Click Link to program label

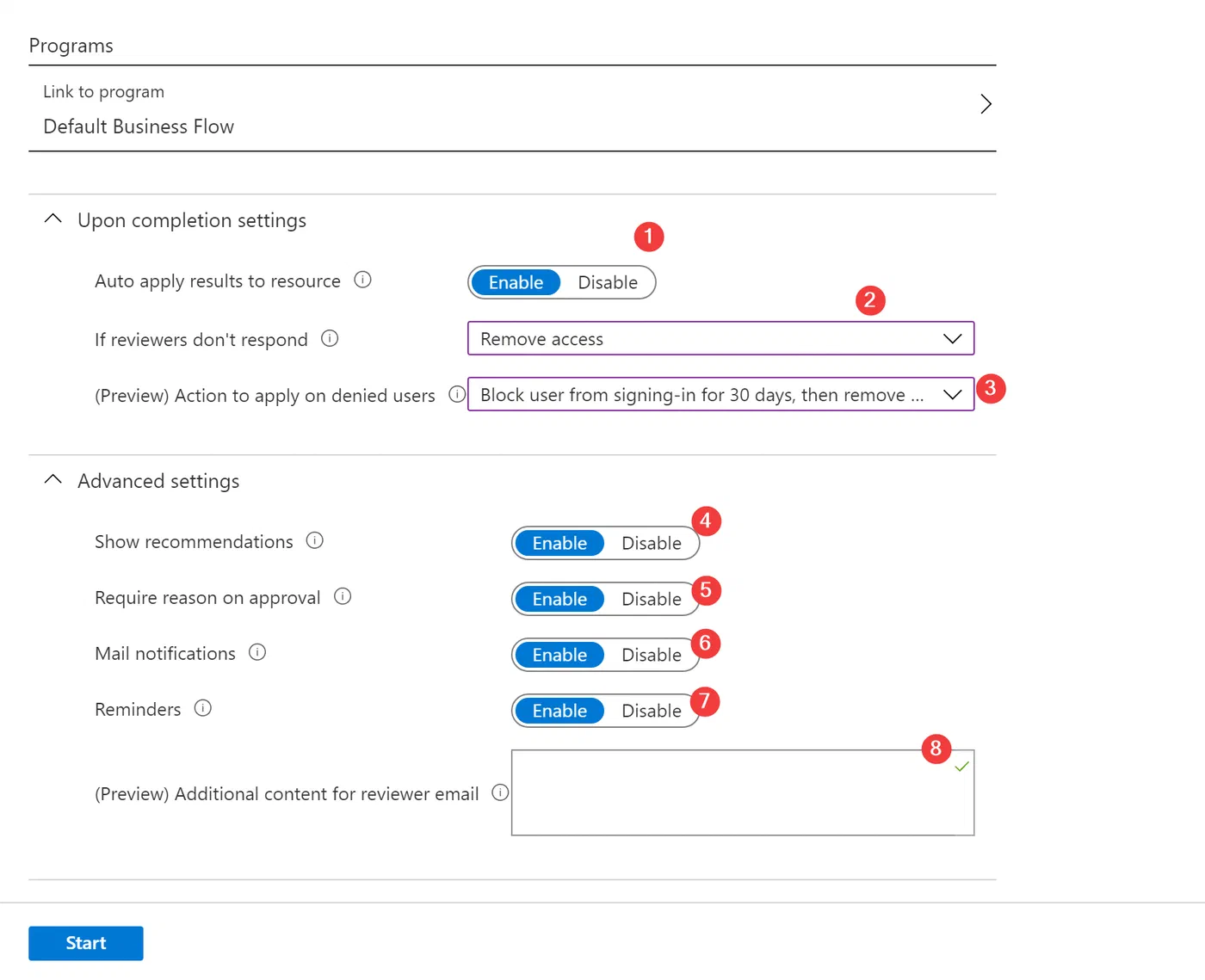tap(103, 91)
